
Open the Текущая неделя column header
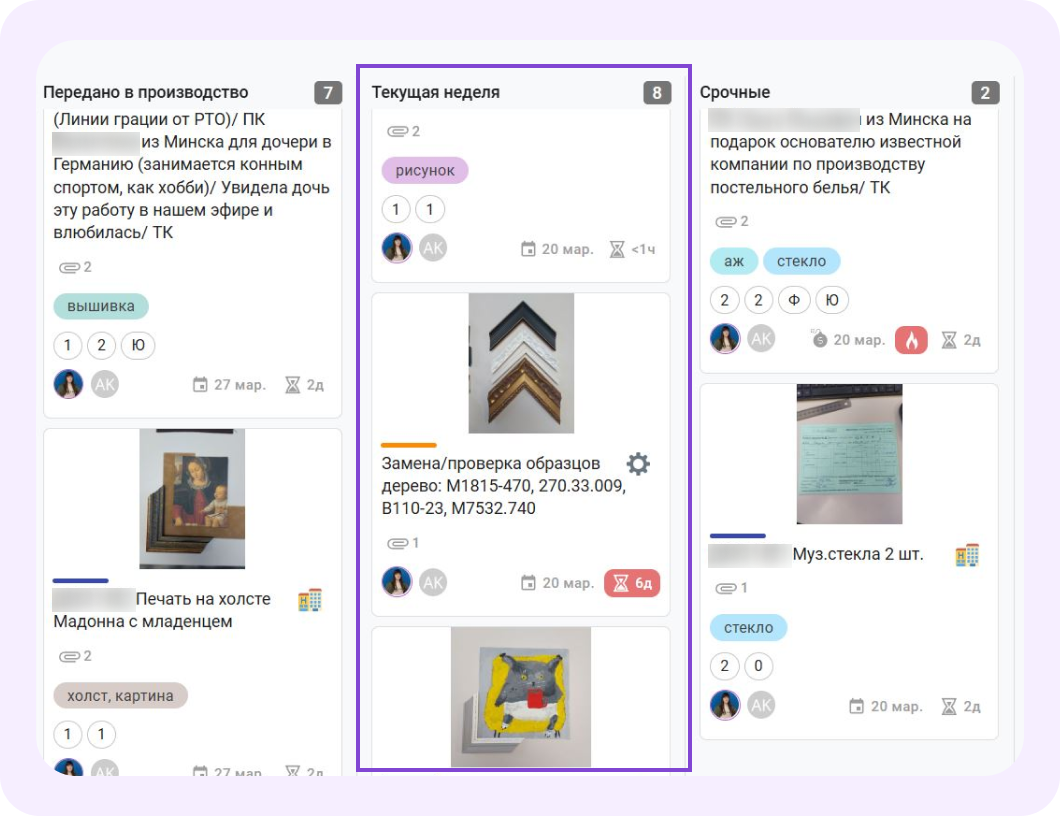[435, 93]
